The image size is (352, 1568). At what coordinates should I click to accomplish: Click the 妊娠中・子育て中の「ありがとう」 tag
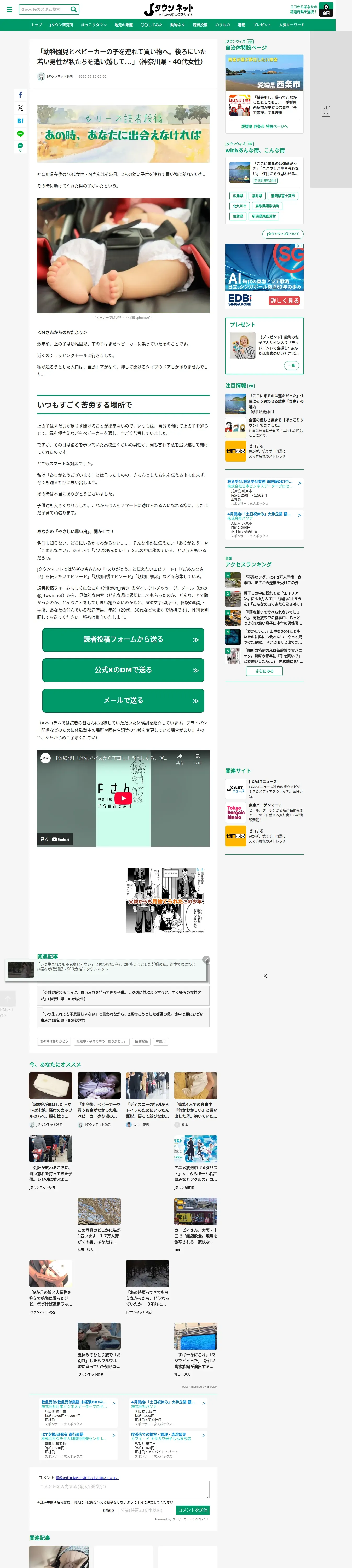pos(101,1041)
